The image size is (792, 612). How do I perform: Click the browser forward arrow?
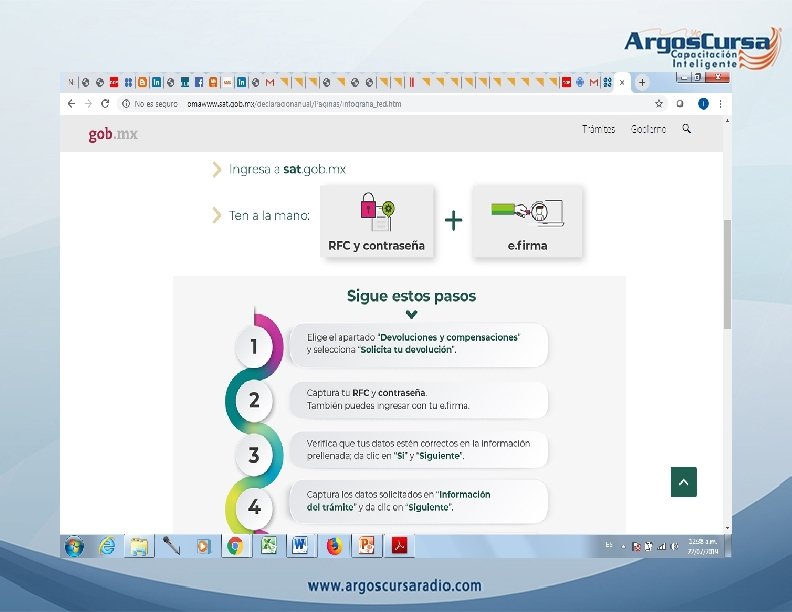tap(88, 104)
